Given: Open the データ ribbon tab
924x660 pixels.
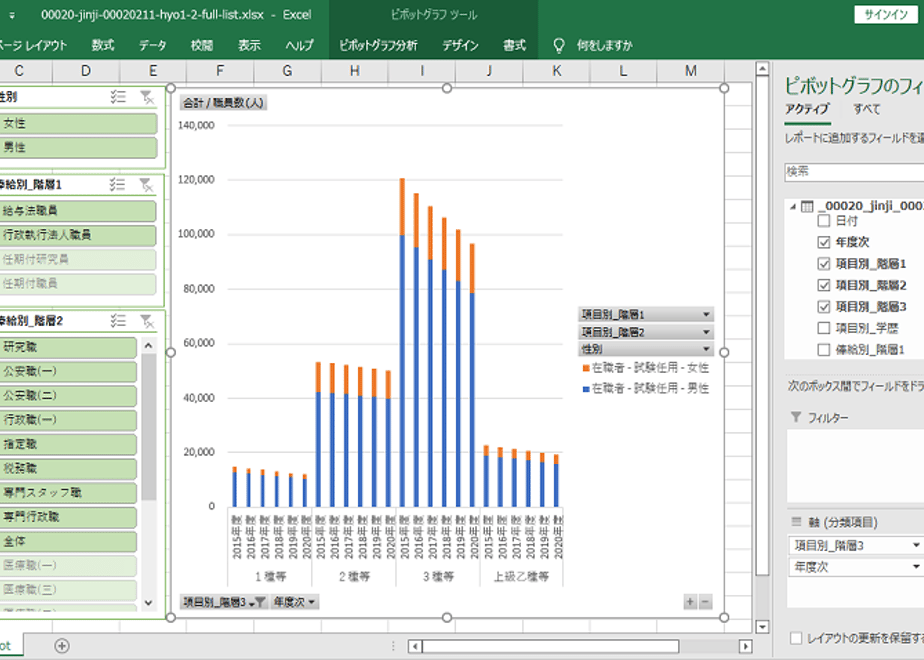Looking at the screenshot, I should (153, 45).
